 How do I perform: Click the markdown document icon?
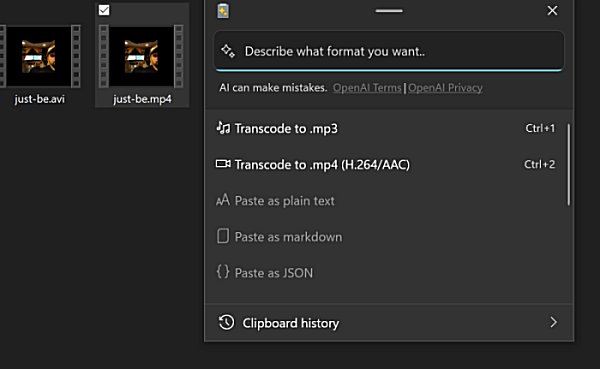pyautogui.click(x=223, y=236)
